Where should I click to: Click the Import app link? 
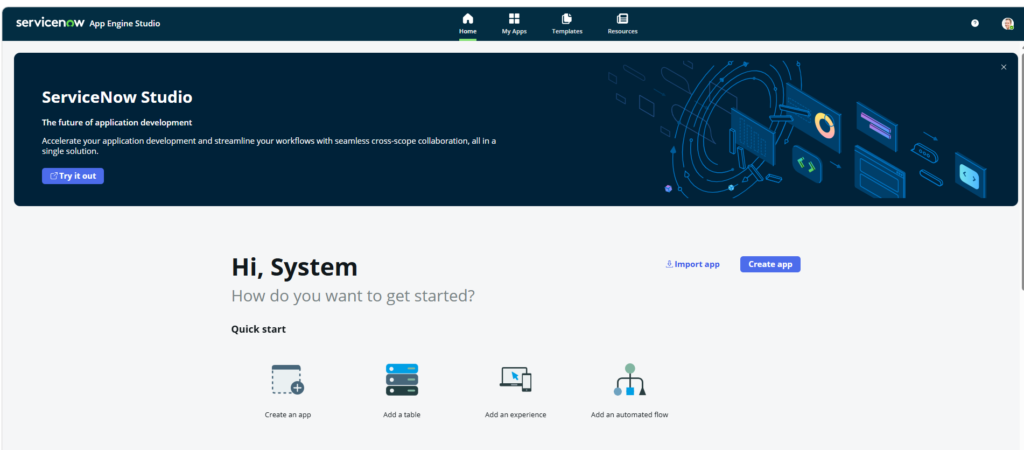[692, 264]
